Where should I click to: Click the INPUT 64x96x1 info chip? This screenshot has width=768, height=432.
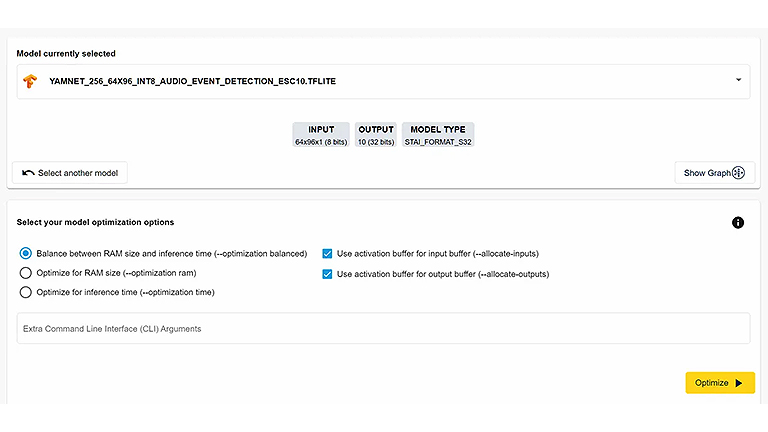tap(321, 136)
